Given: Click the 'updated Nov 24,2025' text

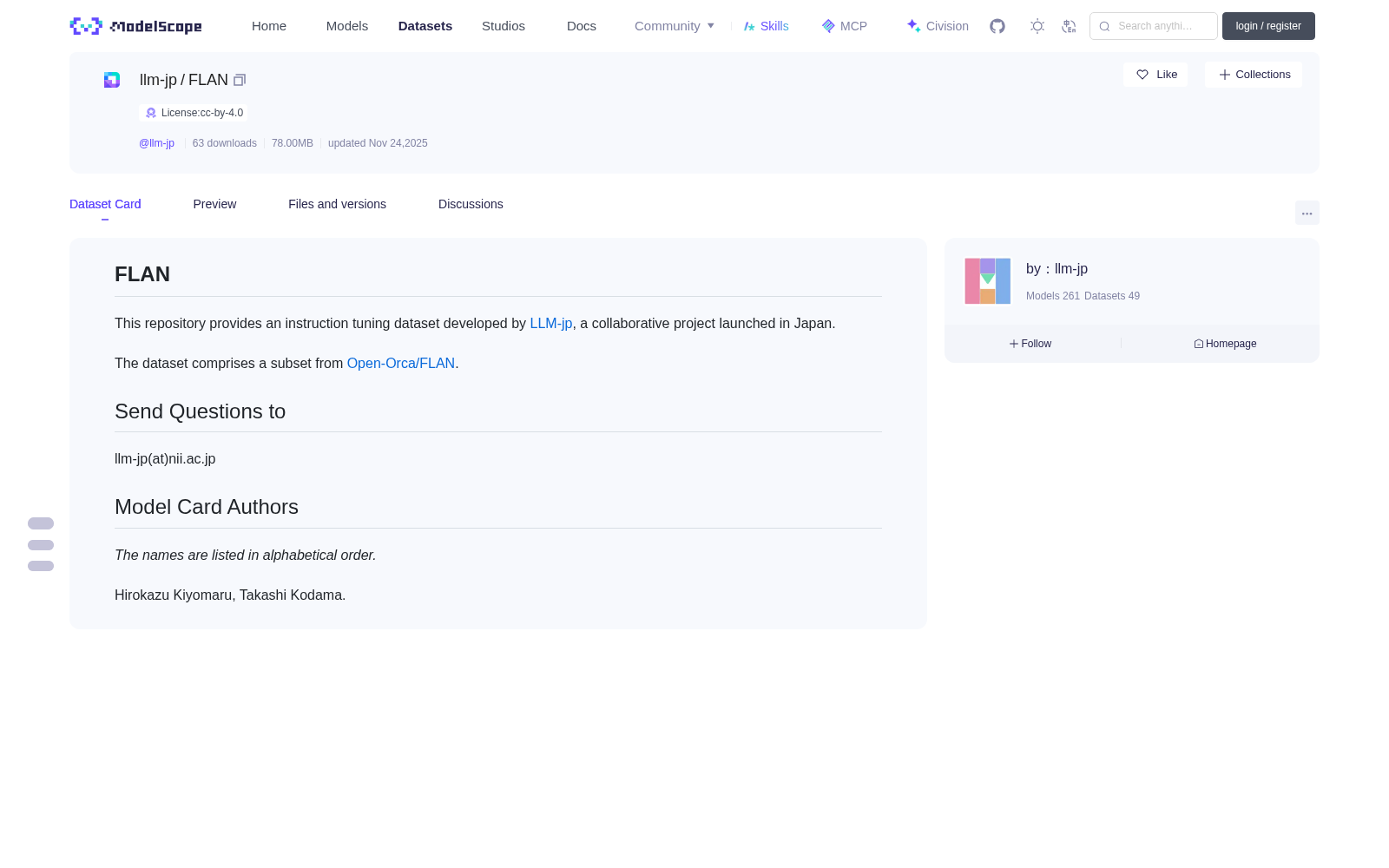Looking at the screenshot, I should [378, 143].
